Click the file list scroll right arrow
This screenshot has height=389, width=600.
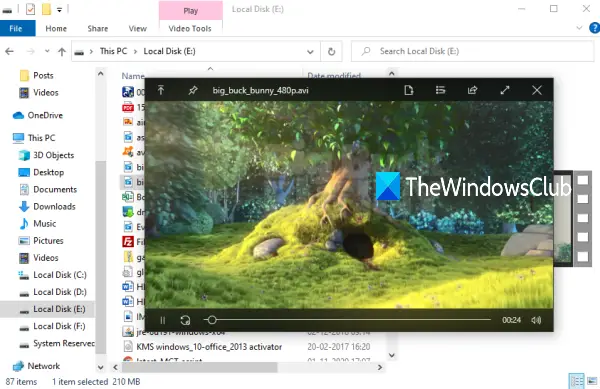[x=380, y=367]
